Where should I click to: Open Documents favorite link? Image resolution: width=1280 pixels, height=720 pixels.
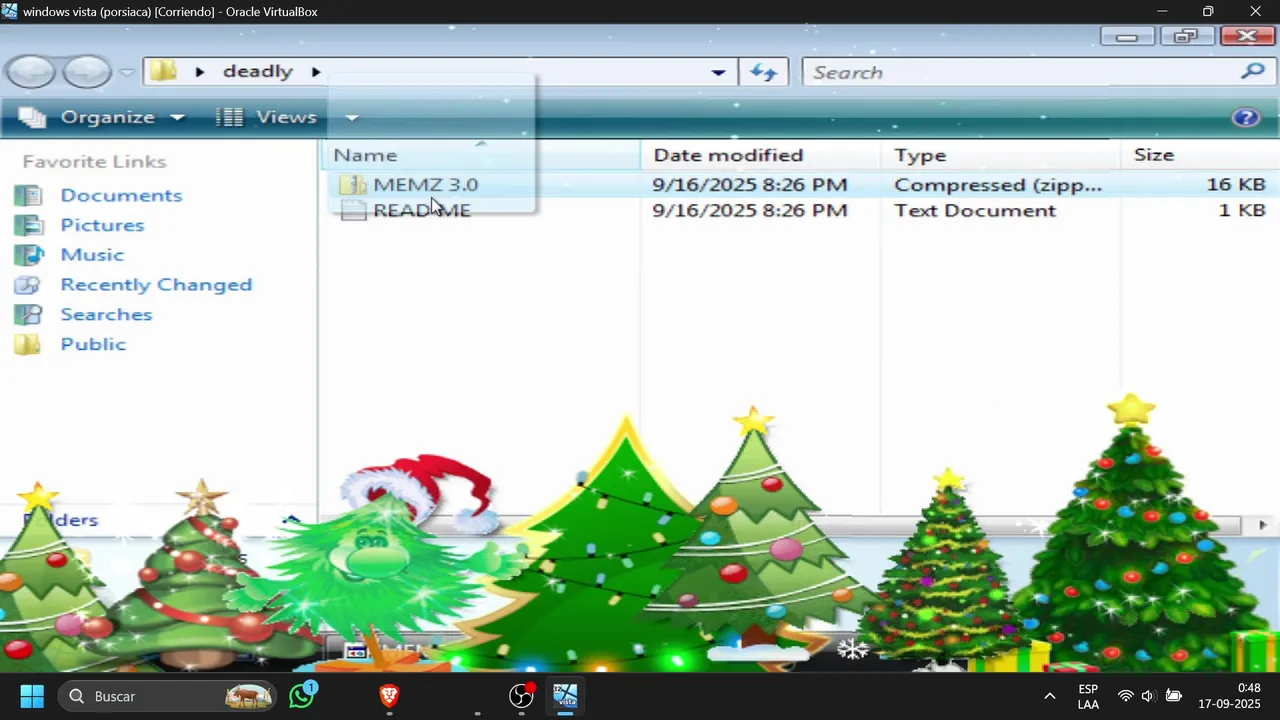pos(121,195)
